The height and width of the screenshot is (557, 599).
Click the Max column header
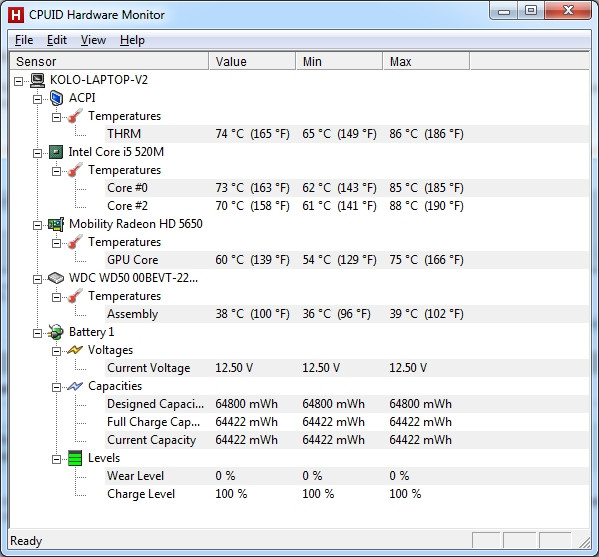click(426, 62)
